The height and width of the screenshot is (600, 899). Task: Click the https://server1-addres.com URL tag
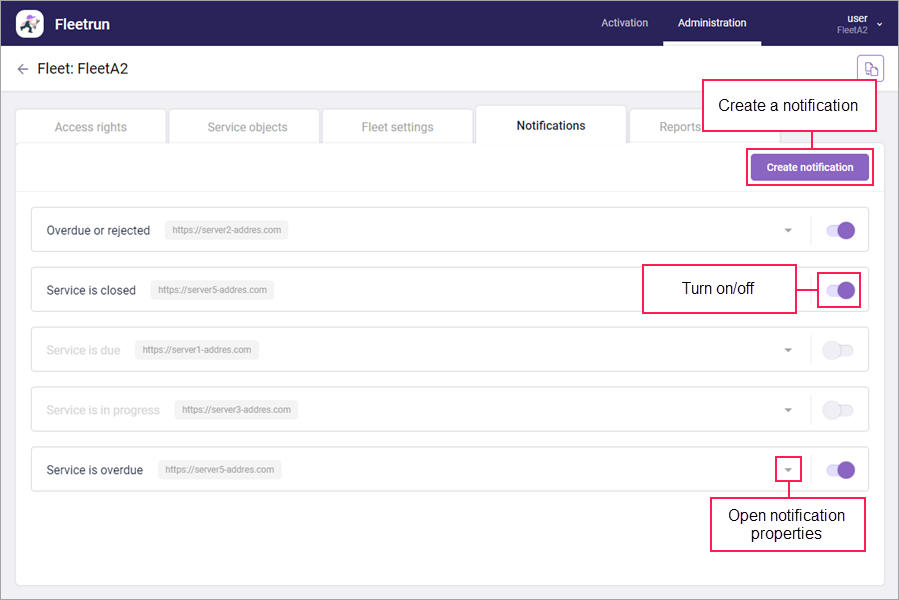197,350
